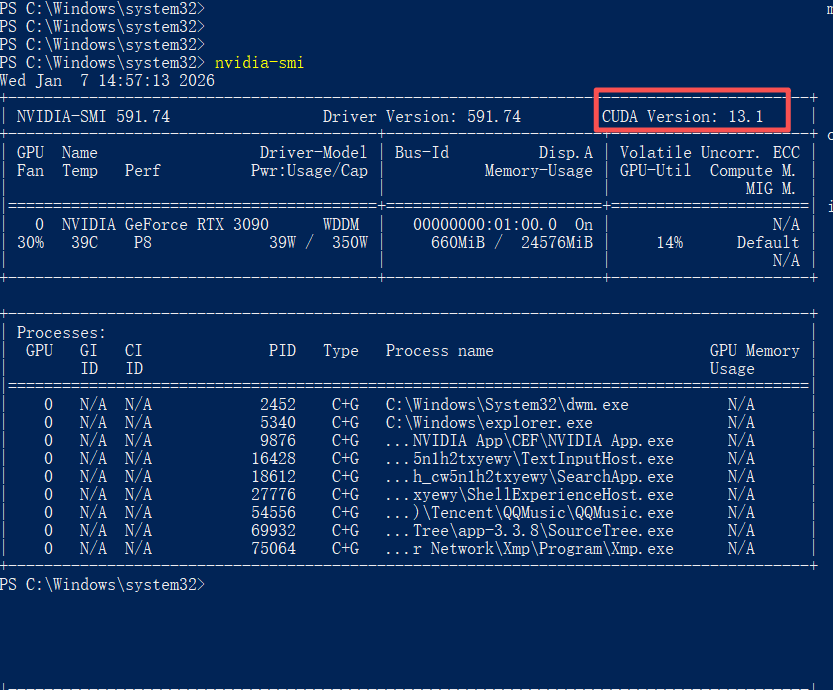Click the QQMusic.exe process name
The height and width of the screenshot is (690, 833).
(530, 513)
